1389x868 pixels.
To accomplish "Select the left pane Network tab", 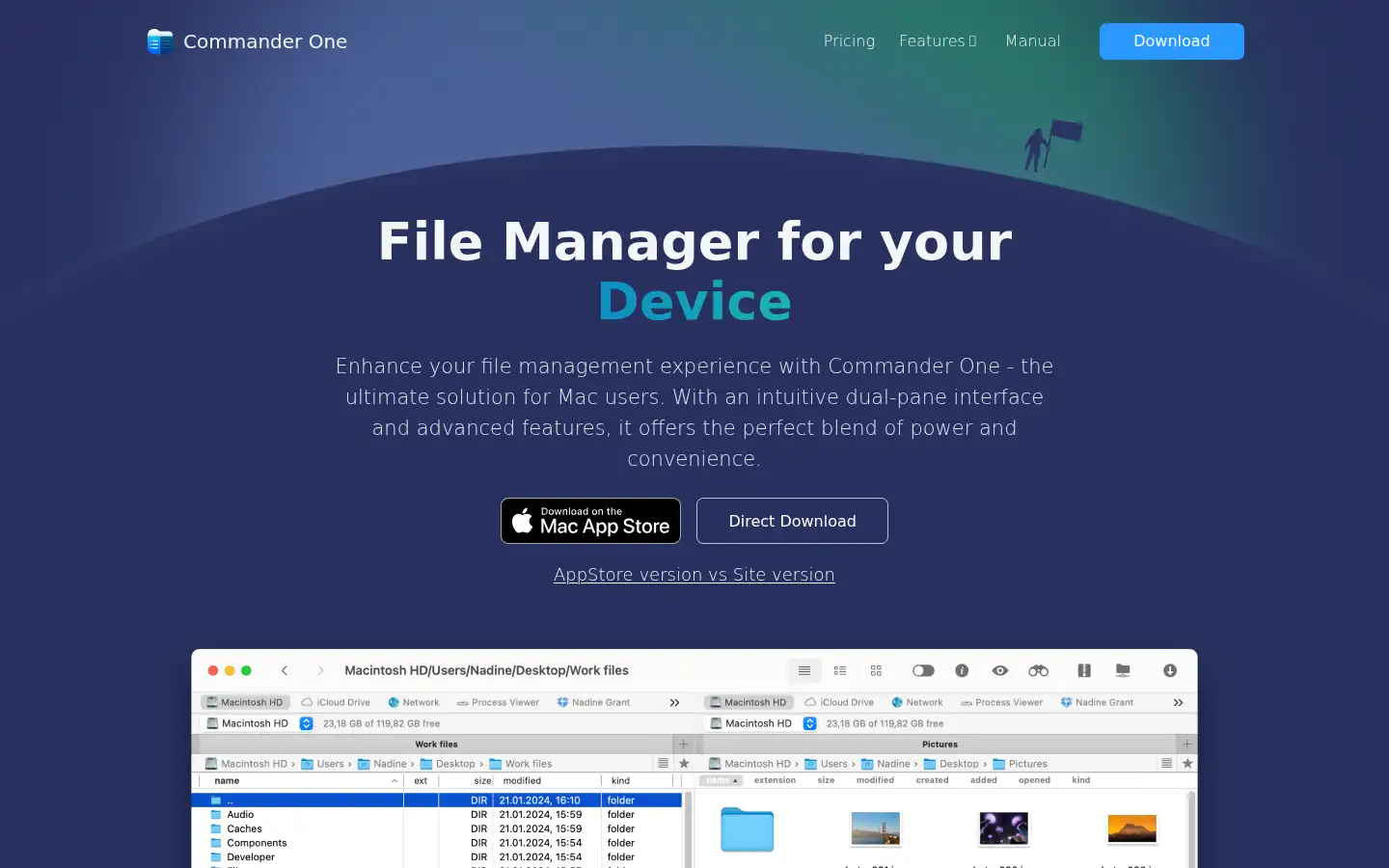I will pos(413,702).
